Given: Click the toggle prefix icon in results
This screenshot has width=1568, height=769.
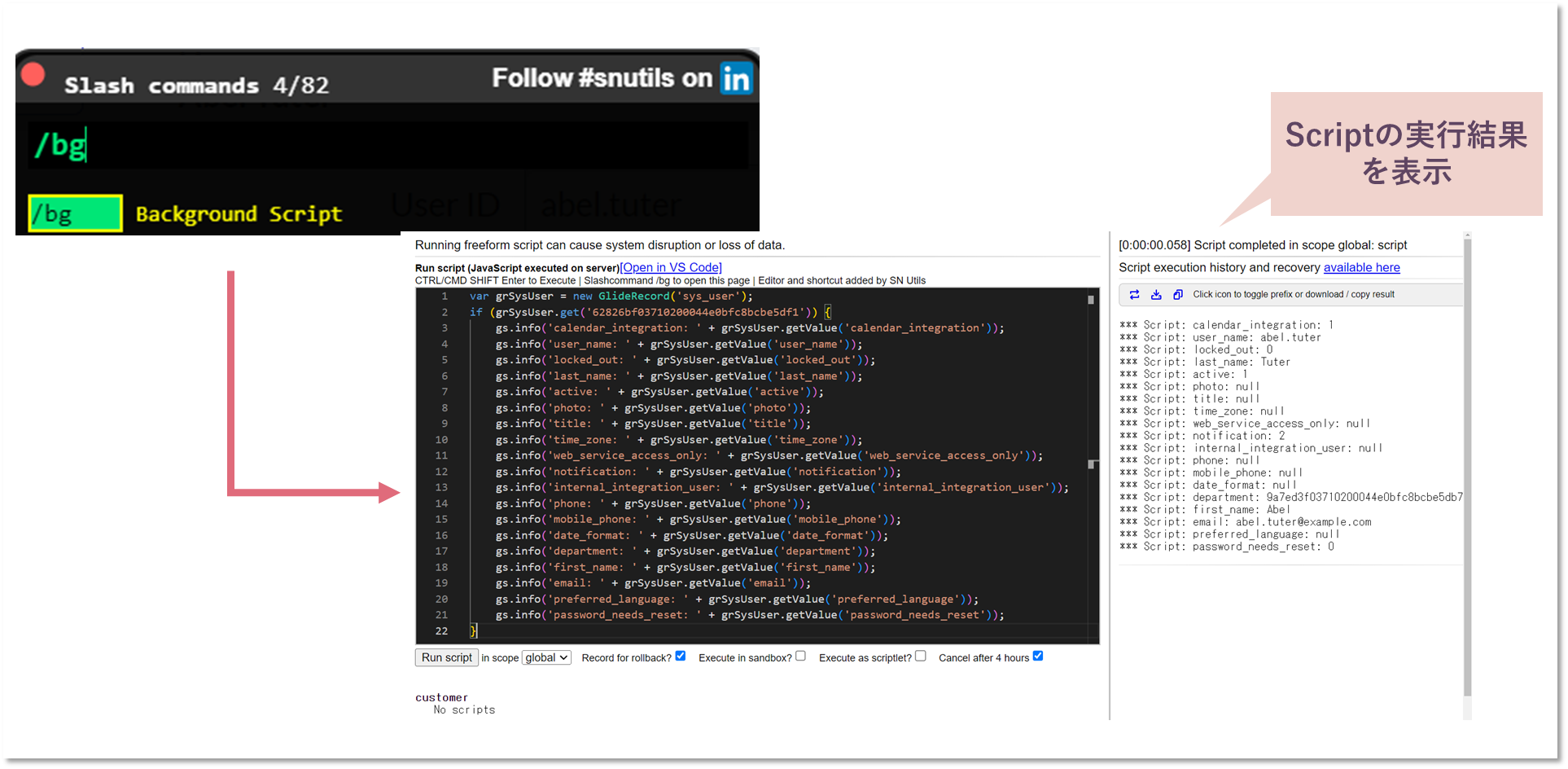Looking at the screenshot, I should click(x=1134, y=295).
